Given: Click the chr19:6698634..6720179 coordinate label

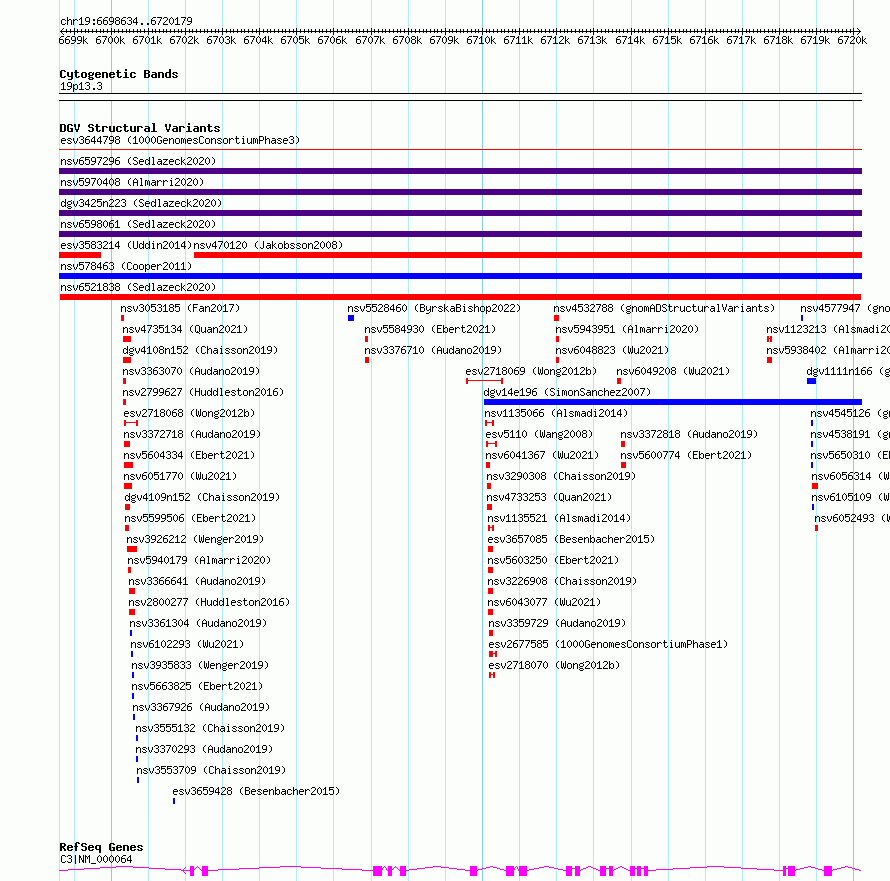Looking at the screenshot, I should (x=126, y=22).
